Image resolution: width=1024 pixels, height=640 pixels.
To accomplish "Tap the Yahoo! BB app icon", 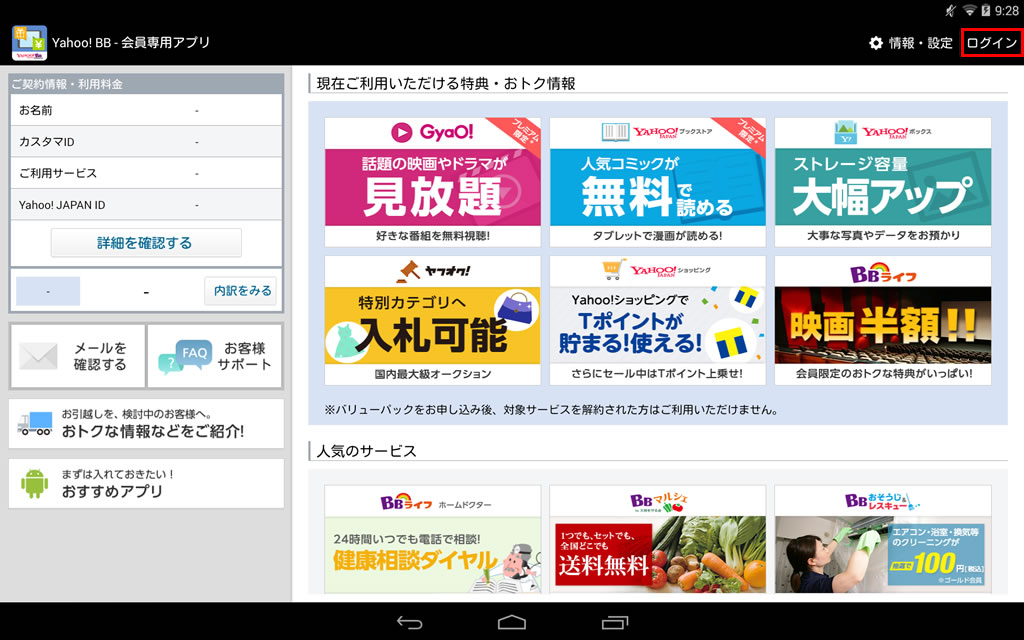I will pyautogui.click(x=29, y=43).
